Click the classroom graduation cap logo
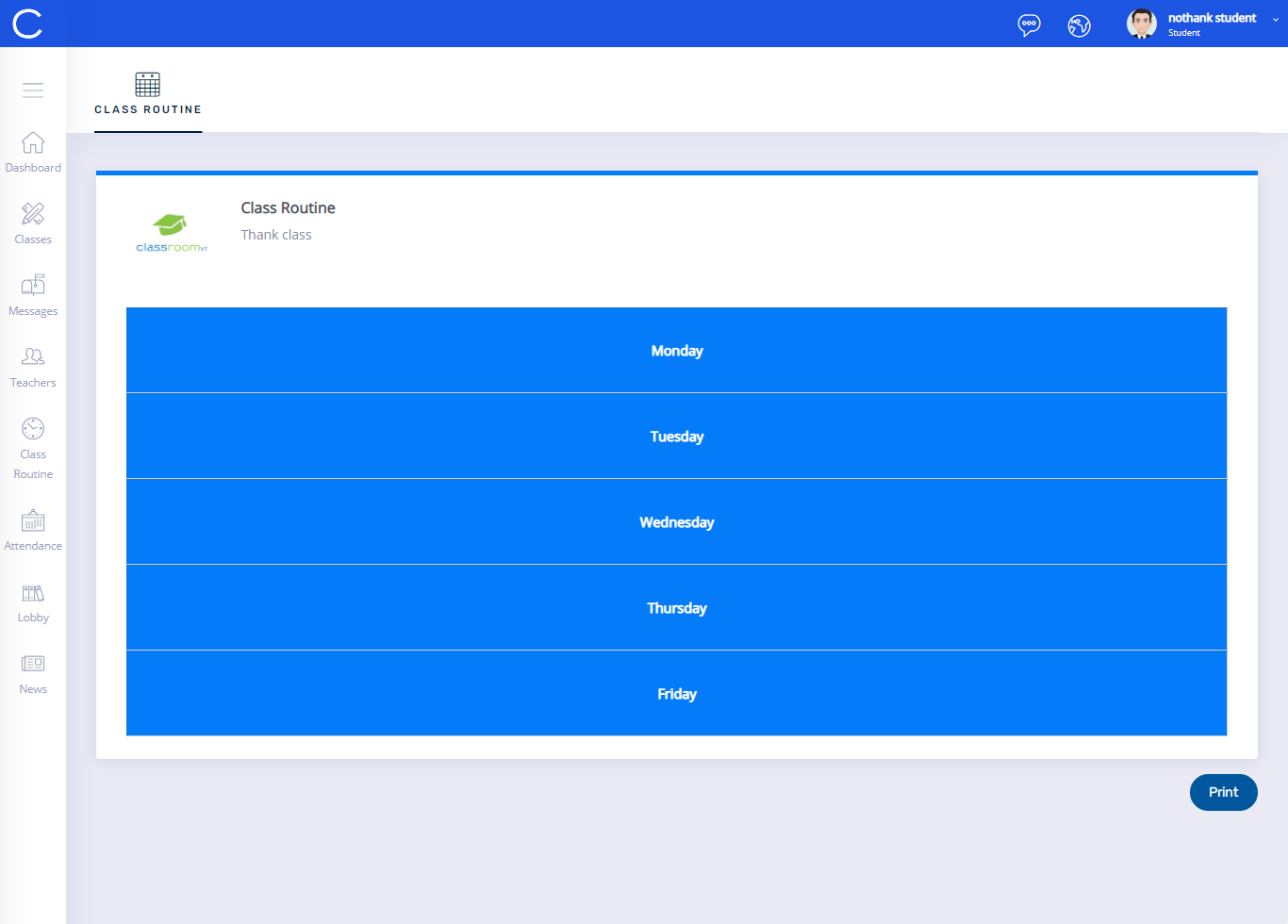The image size is (1288, 924). coord(171,232)
